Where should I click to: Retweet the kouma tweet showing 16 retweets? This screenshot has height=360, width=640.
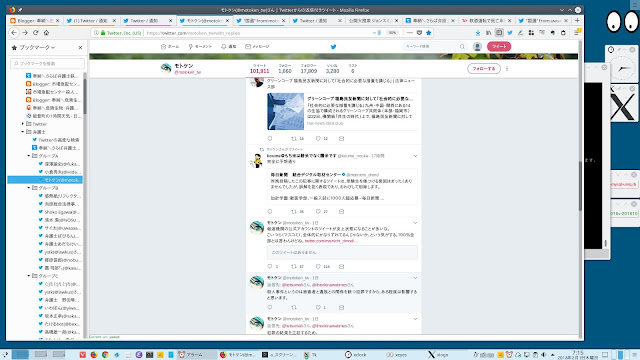click(x=294, y=211)
